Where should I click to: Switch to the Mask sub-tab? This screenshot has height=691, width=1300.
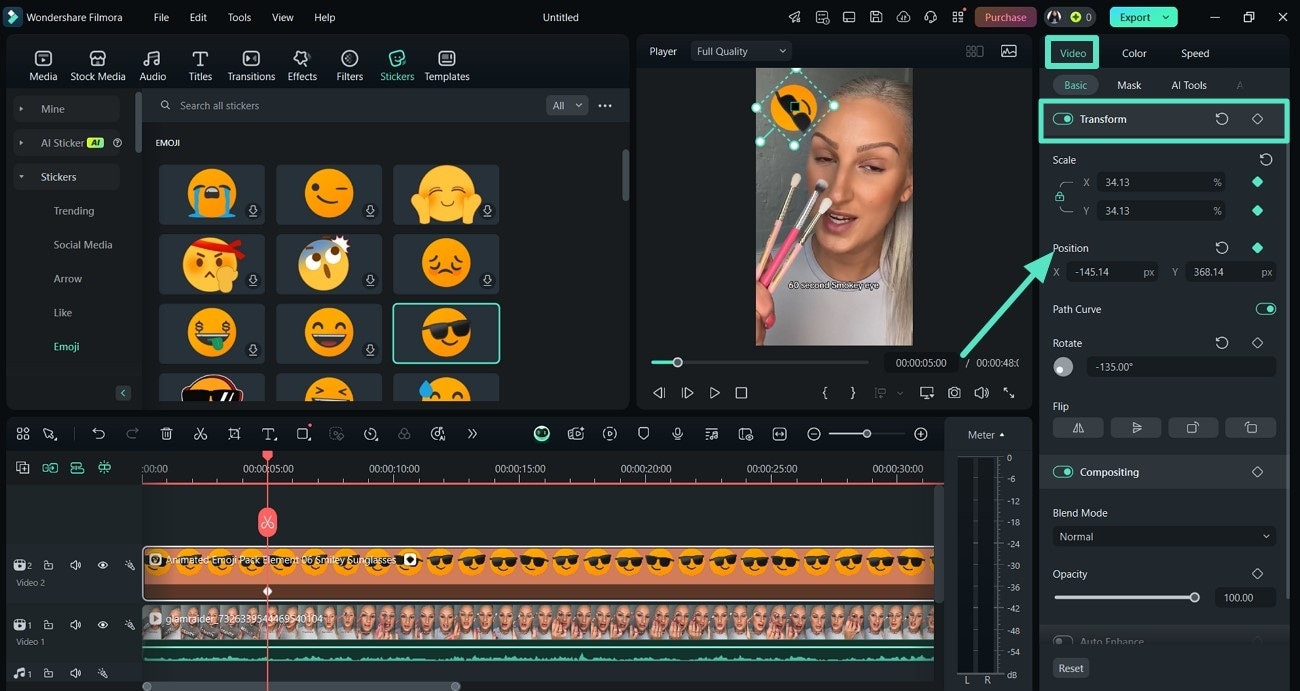click(x=1129, y=85)
